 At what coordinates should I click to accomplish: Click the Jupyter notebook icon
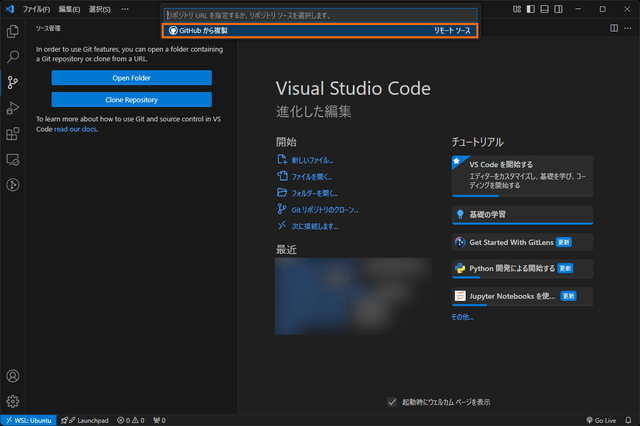click(460, 296)
